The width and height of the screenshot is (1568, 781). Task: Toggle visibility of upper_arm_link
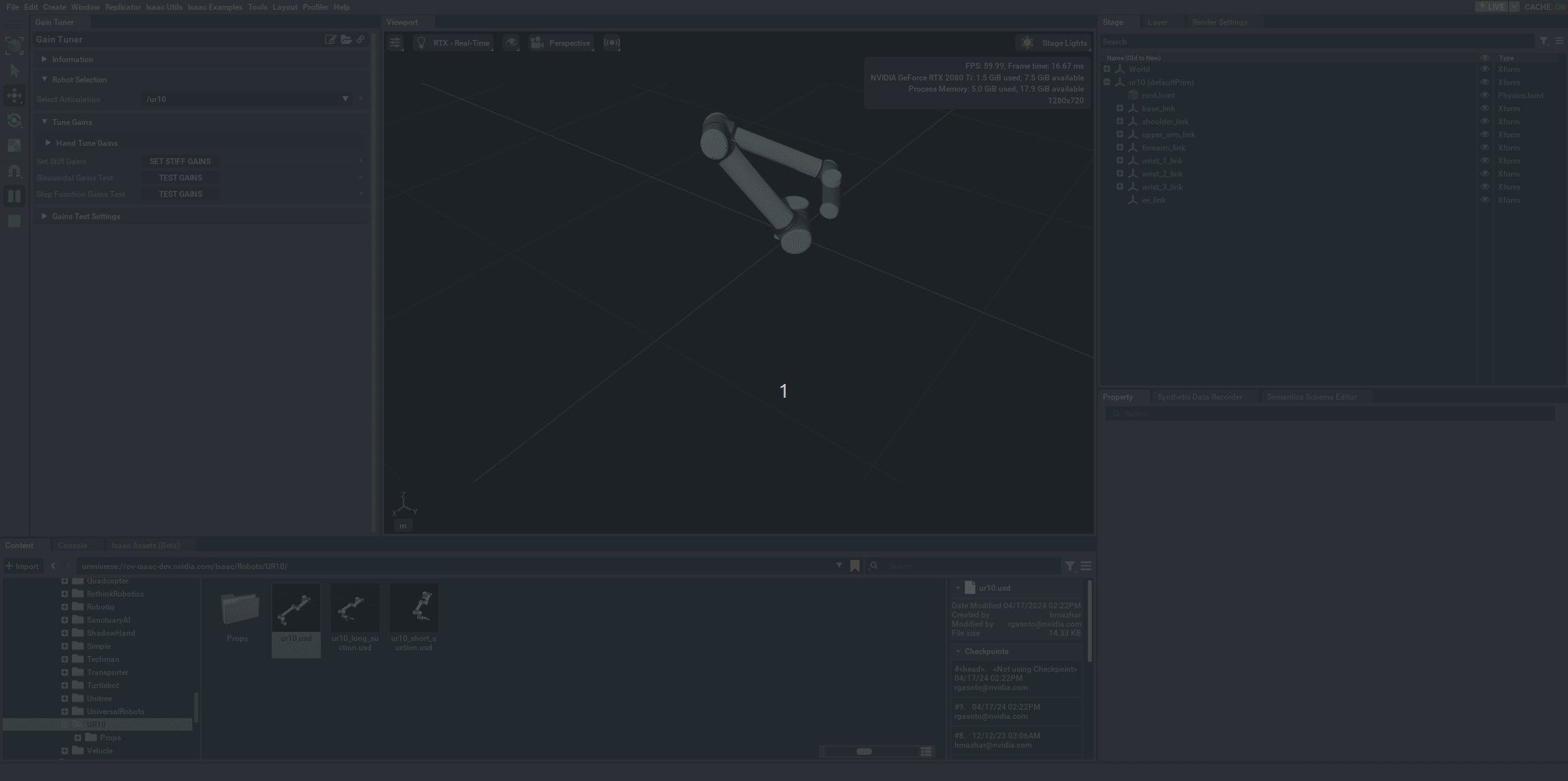tap(1485, 135)
